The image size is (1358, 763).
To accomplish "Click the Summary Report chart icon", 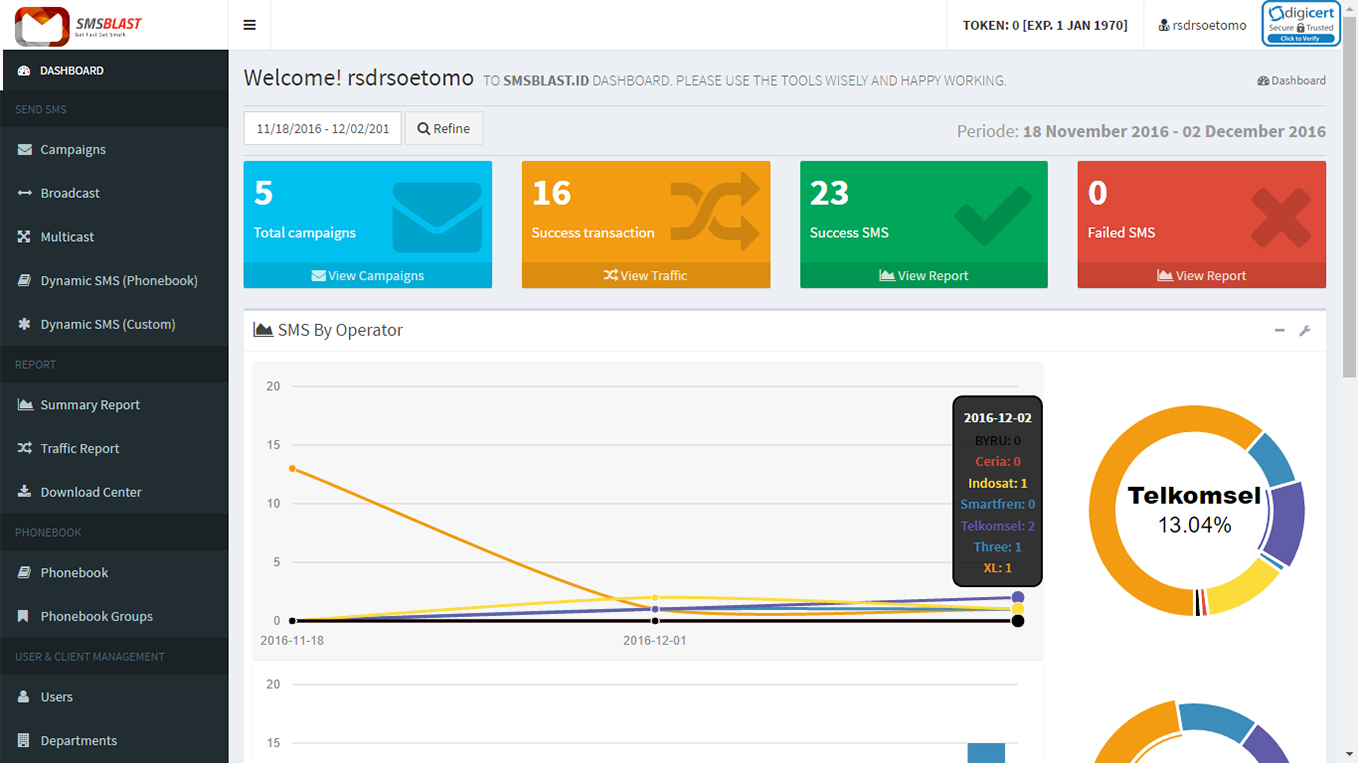I will (x=24, y=405).
